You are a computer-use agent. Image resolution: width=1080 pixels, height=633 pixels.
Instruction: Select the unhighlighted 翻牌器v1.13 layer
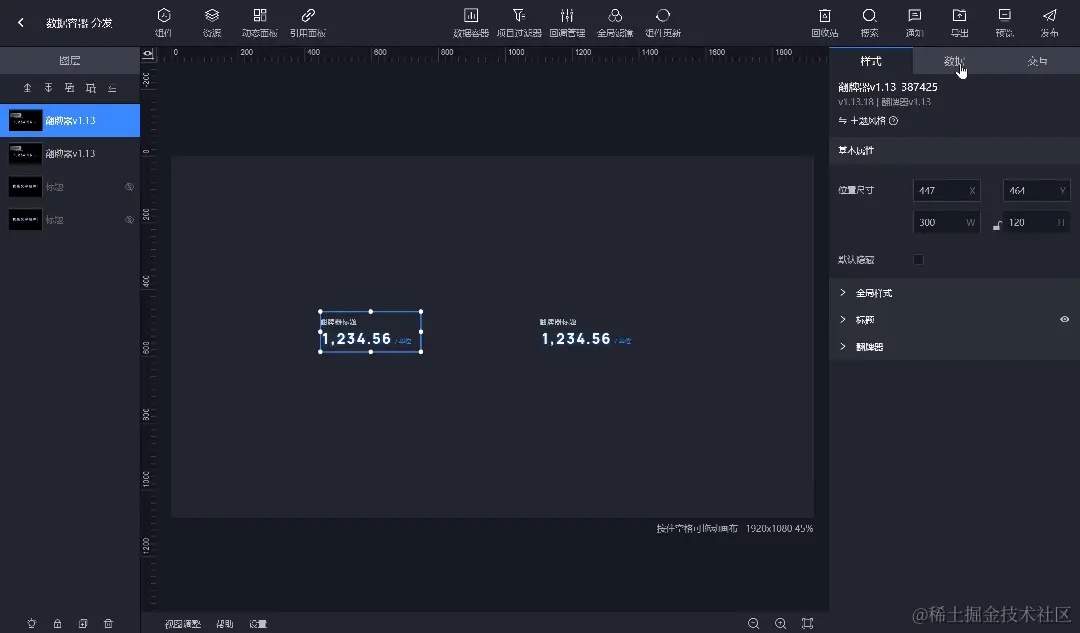pyautogui.click(x=70, y=154)
